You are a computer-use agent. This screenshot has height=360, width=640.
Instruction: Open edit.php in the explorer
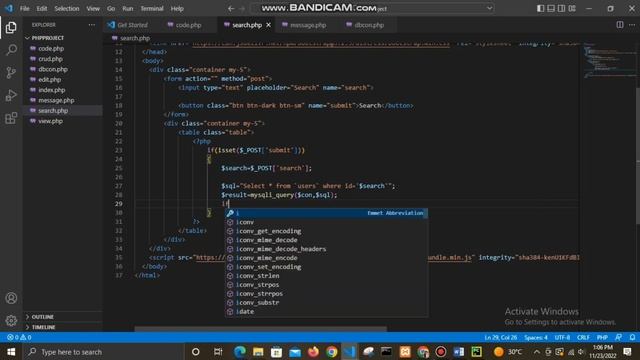pyautogui.click(x=49, y=80)
